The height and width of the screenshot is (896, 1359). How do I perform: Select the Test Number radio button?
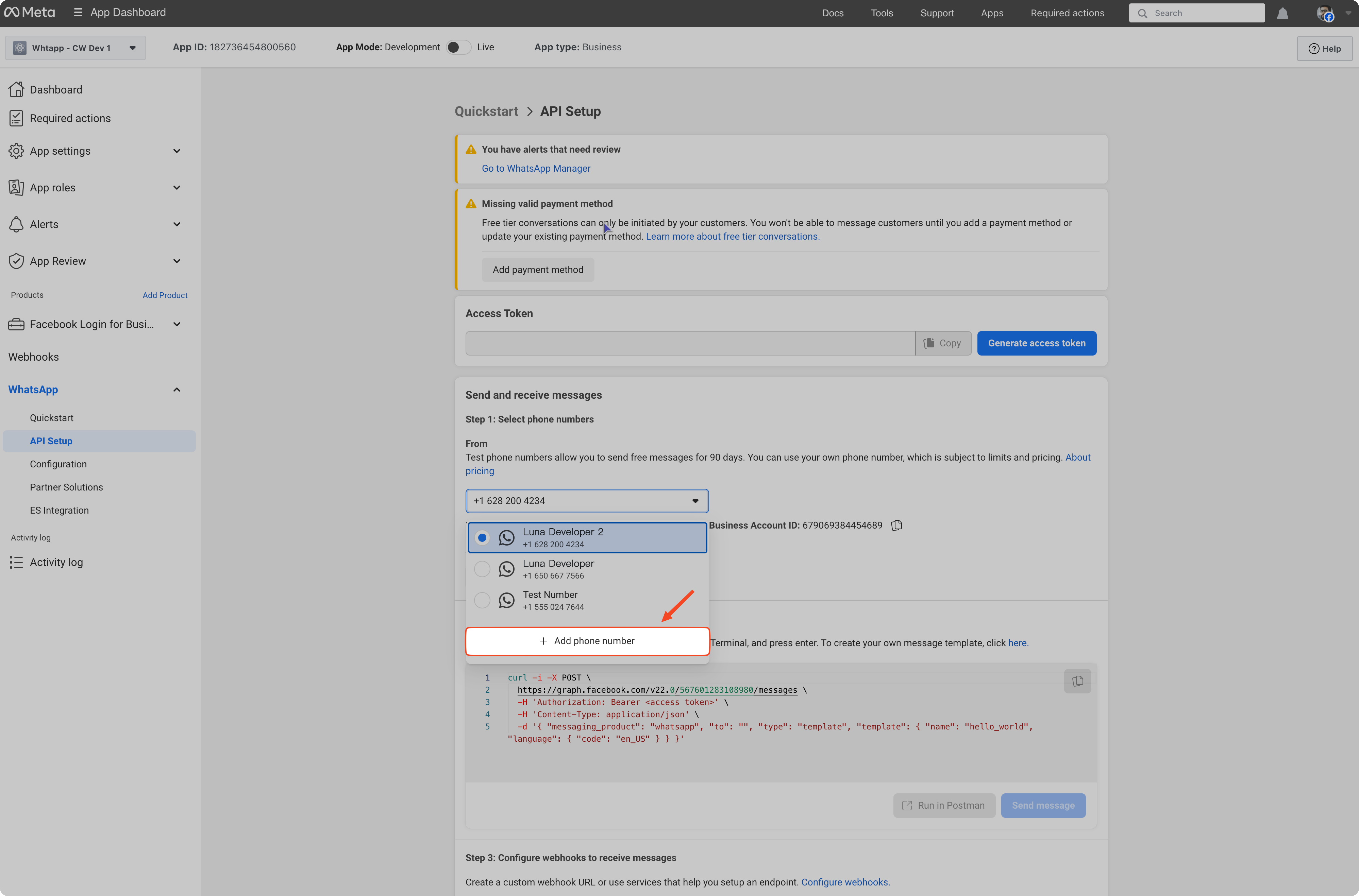point(482,601)
